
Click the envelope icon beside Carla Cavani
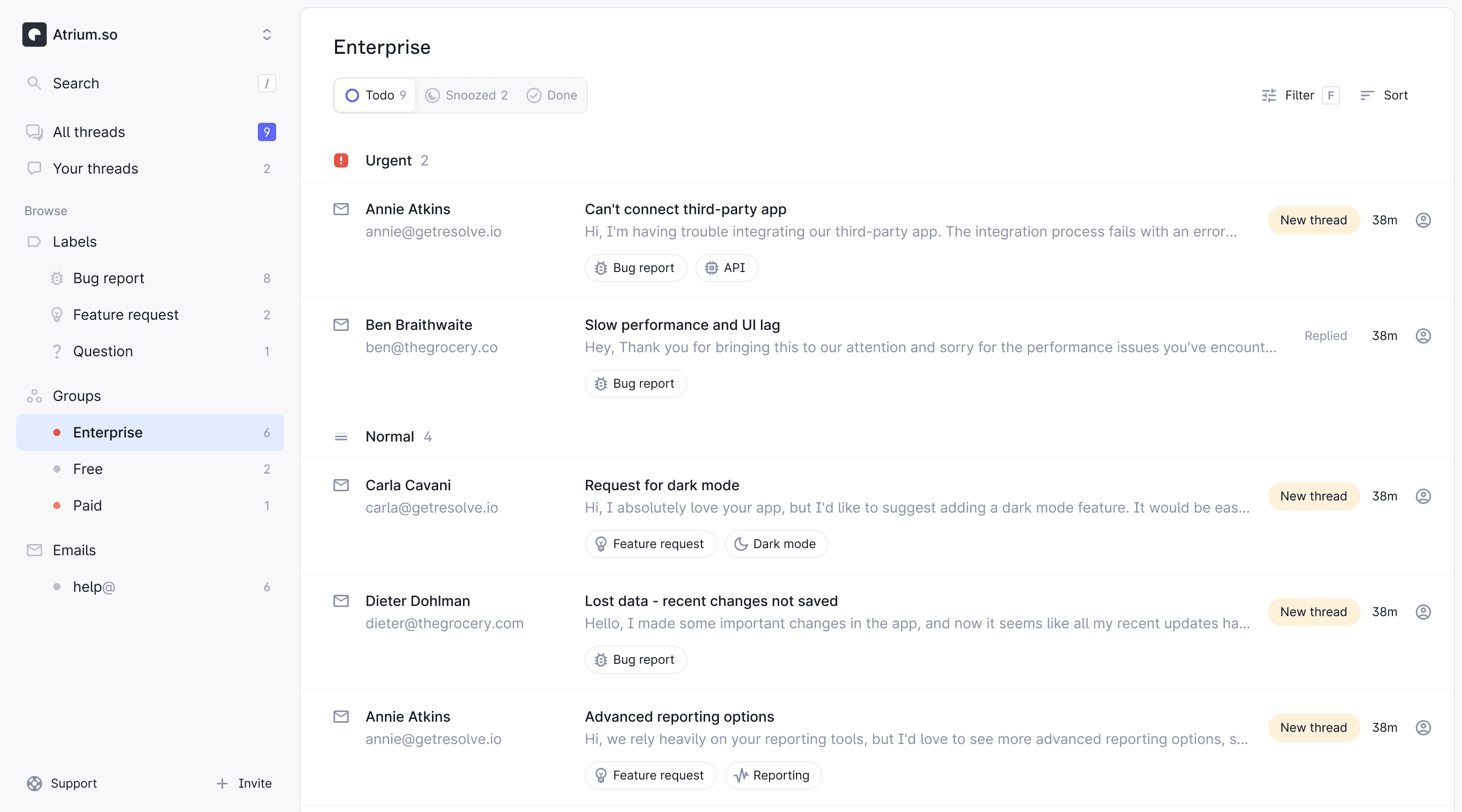point(341,485)
